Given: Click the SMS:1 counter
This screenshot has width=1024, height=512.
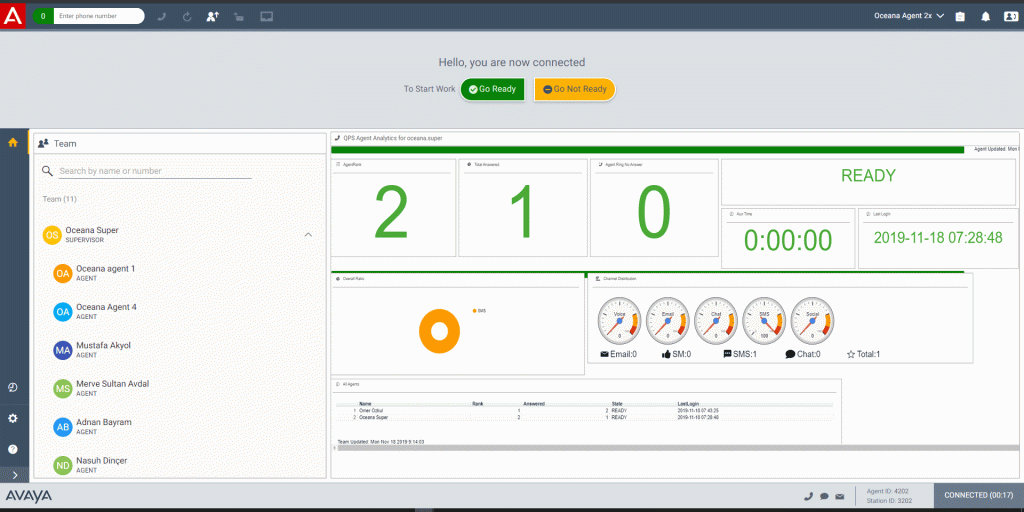Looking at the screenshot, I should (740, 355).
